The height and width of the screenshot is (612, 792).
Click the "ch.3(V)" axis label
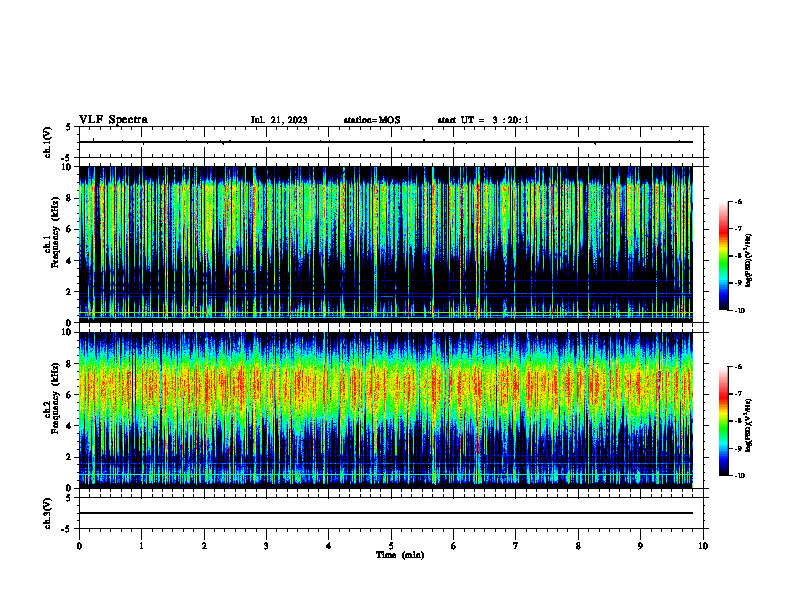click(x=48, y=513)
